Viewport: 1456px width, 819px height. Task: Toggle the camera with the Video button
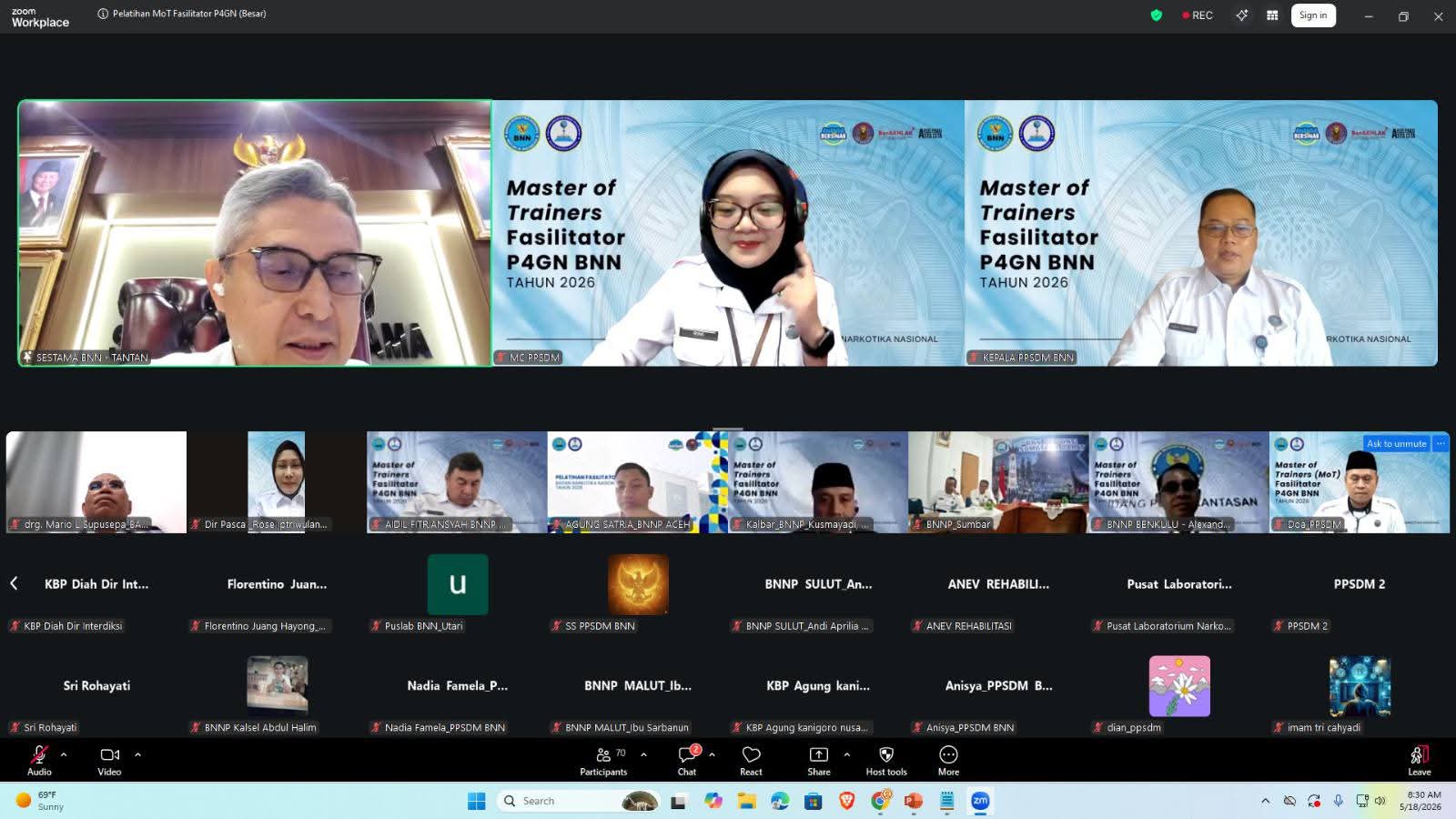(x=109, y=761)
